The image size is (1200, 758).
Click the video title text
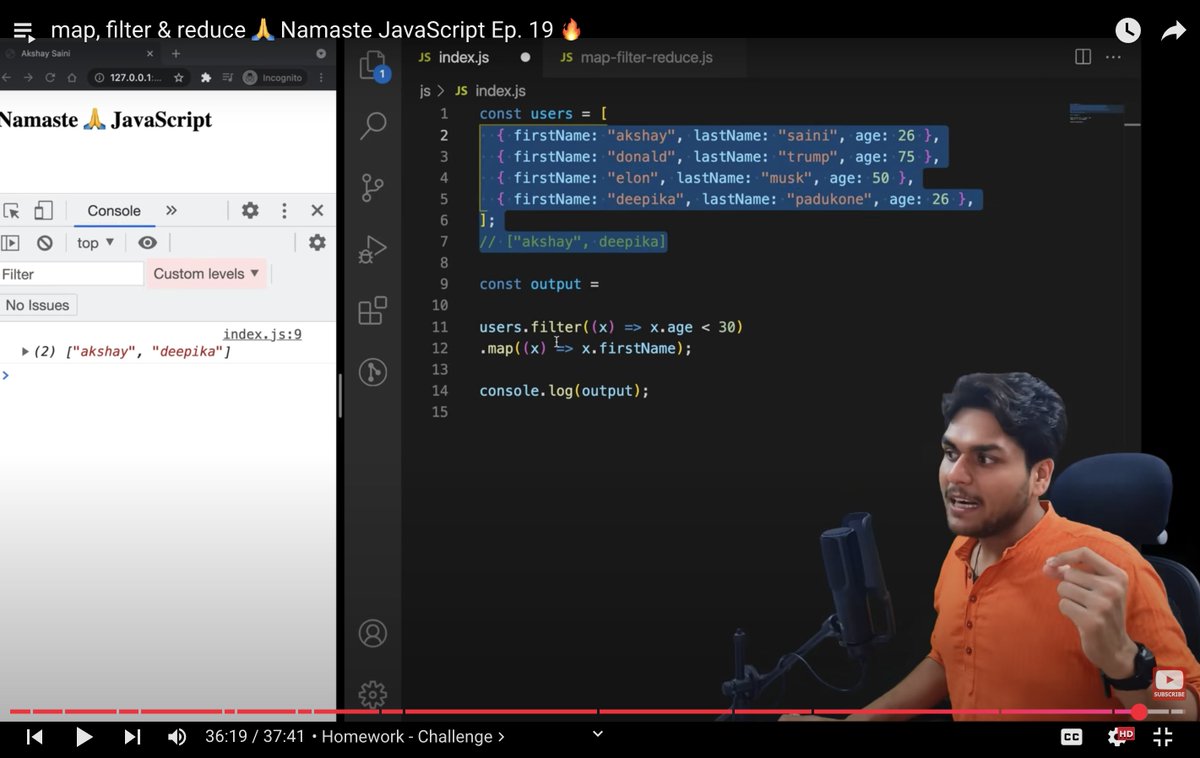click(316, 30)
